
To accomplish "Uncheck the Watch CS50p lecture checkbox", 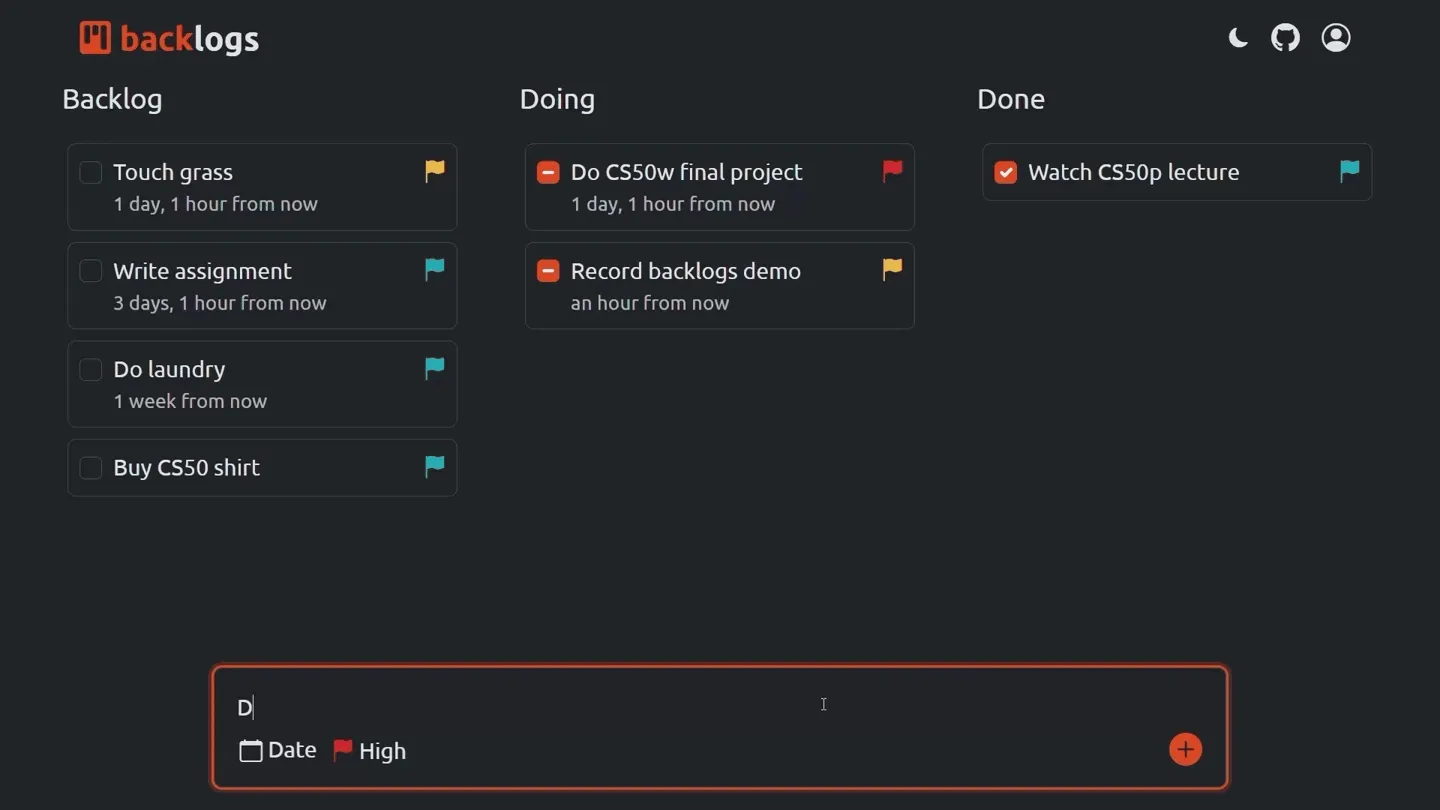I will 1006,172.
